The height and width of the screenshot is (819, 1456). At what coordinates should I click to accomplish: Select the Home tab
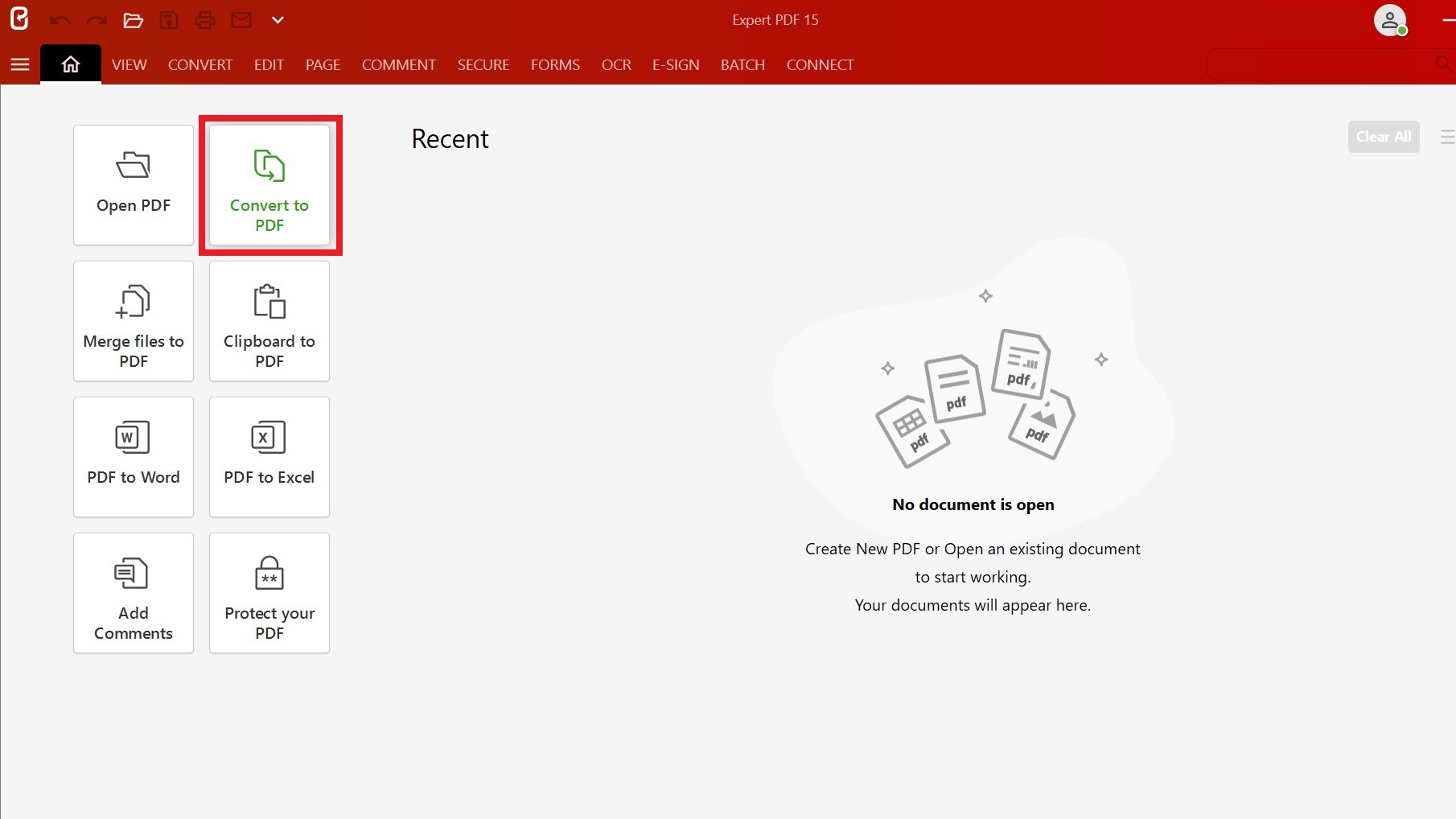click(71, 64)
